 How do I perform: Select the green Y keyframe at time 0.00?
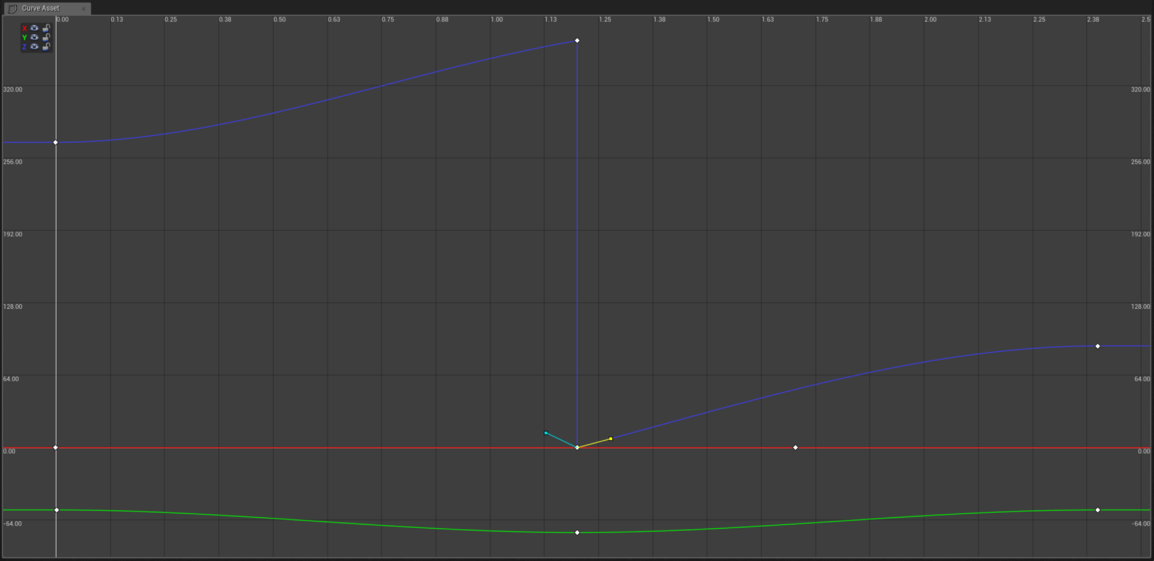coord(56,510)
